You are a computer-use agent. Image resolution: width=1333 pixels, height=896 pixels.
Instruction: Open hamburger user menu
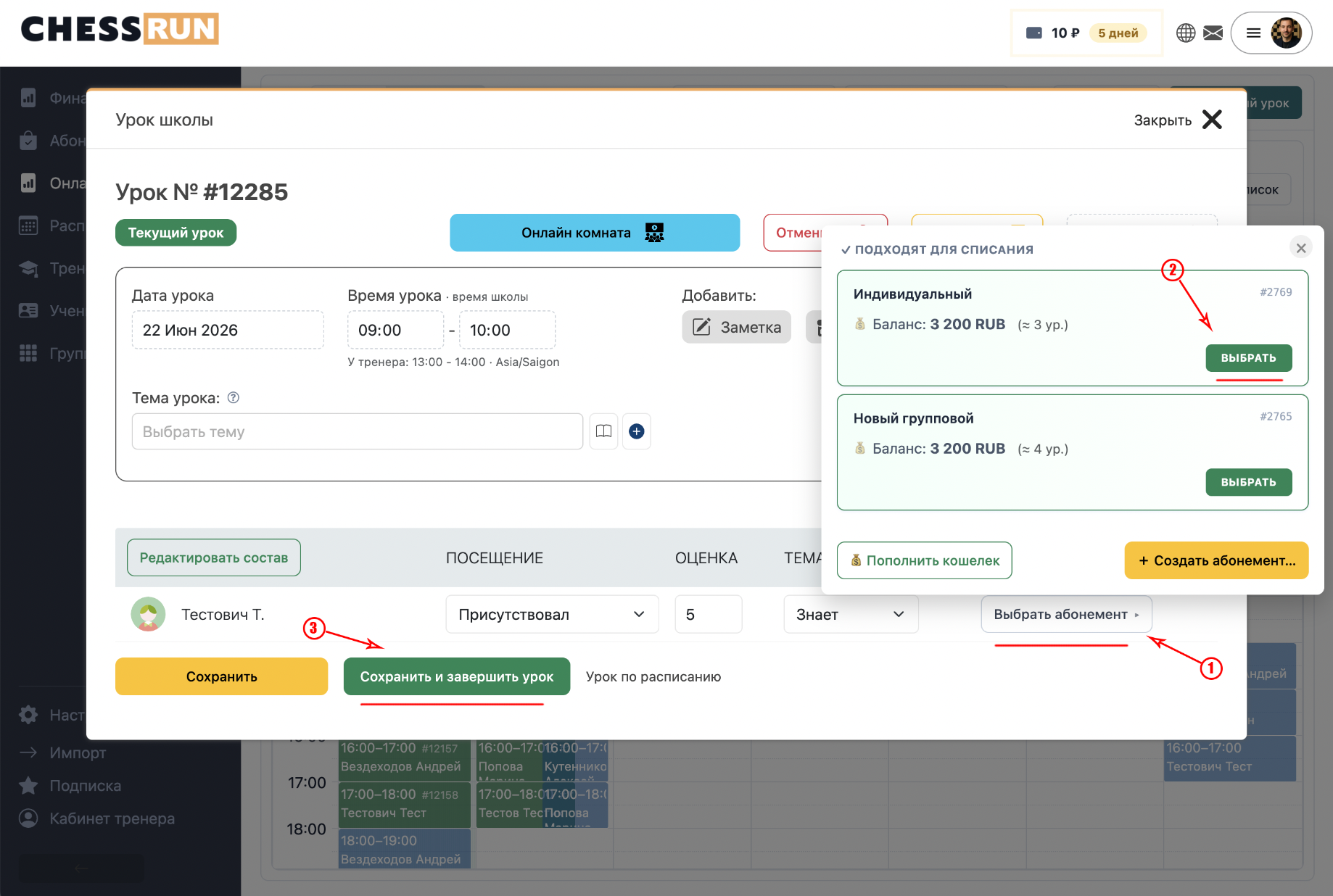pos(1254,33)
